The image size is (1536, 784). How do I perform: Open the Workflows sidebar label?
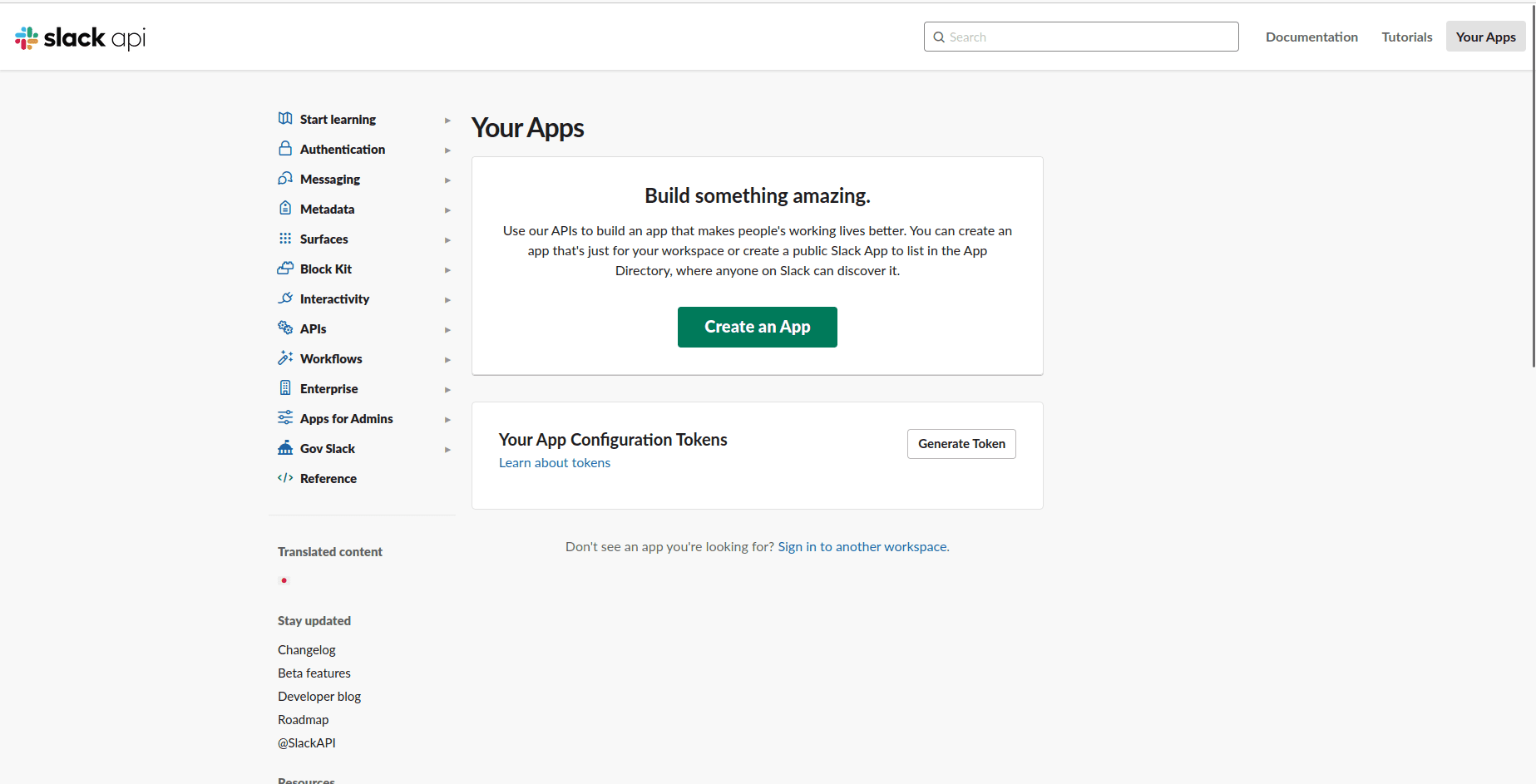(331, 359)
